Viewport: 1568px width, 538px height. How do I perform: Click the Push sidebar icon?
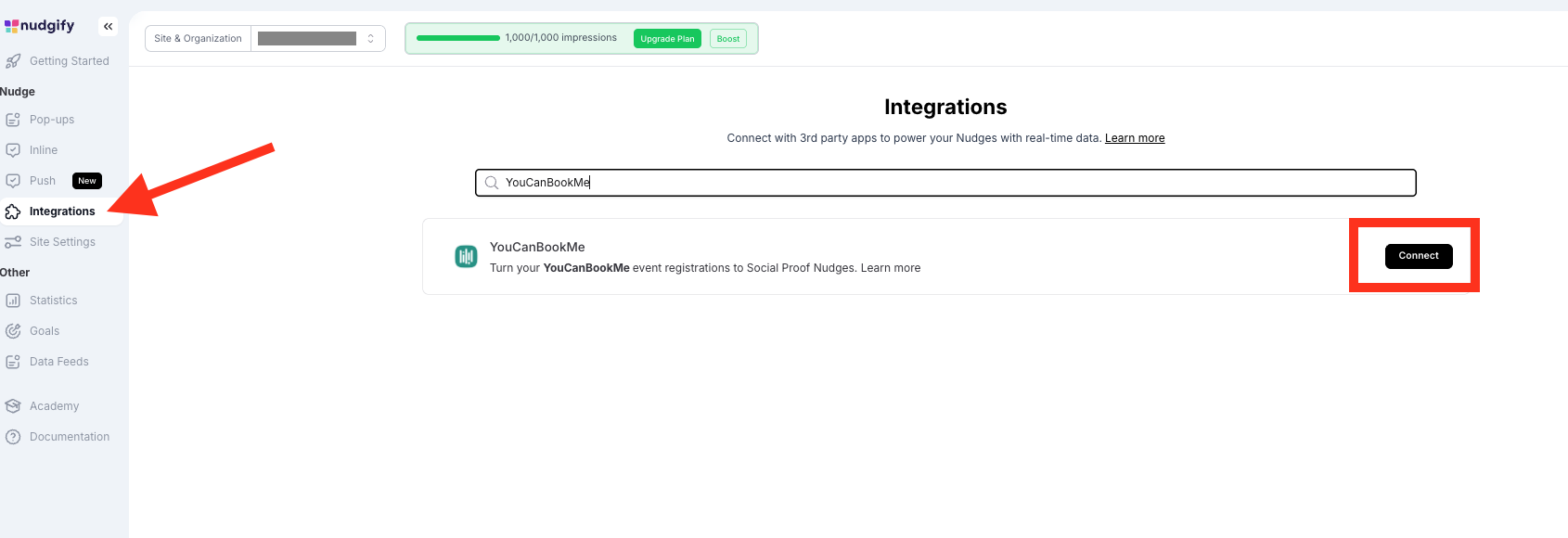click(x=13, y=181)
